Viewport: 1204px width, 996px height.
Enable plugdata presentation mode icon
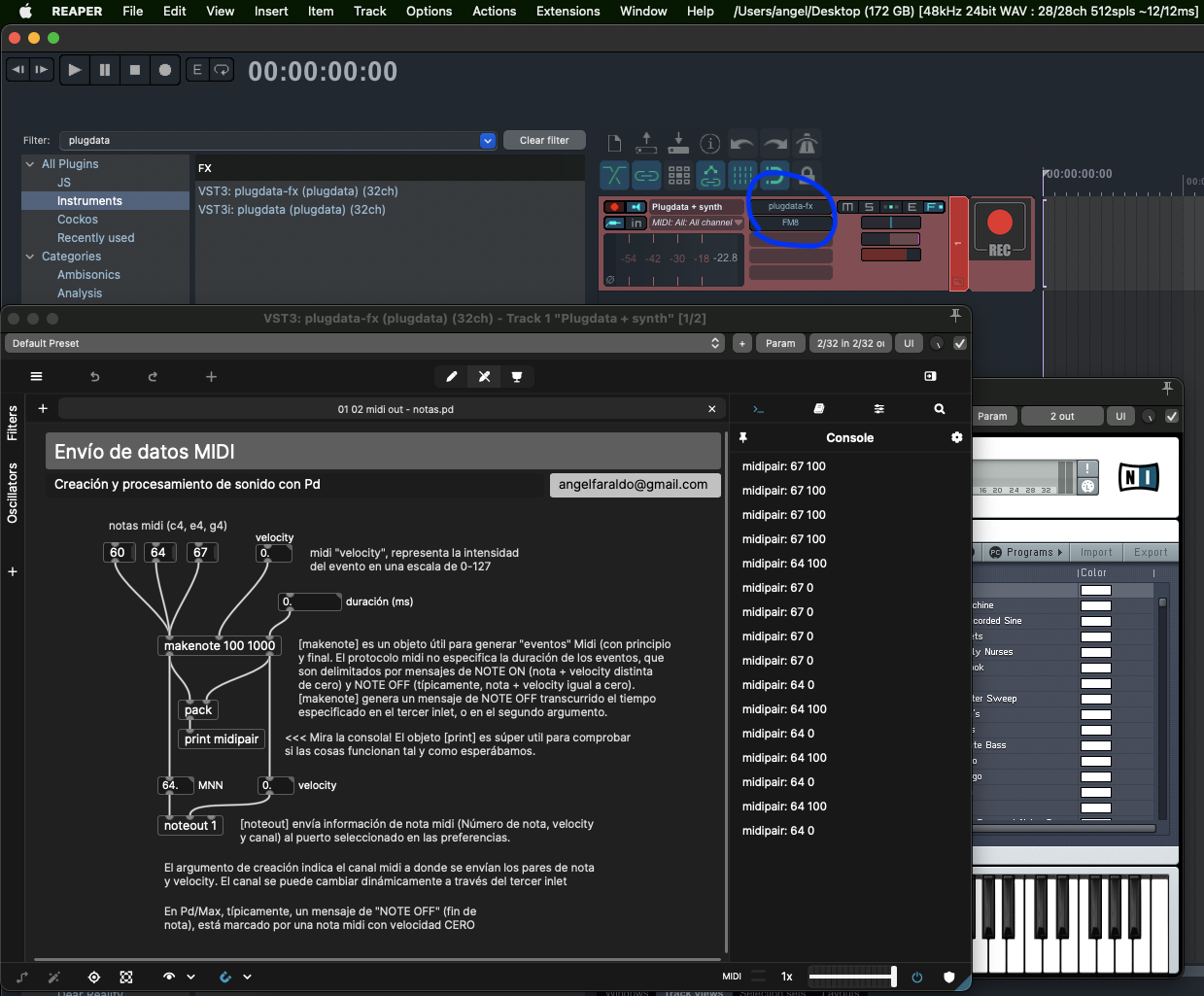pyautogui.click(x=517, y=377)
